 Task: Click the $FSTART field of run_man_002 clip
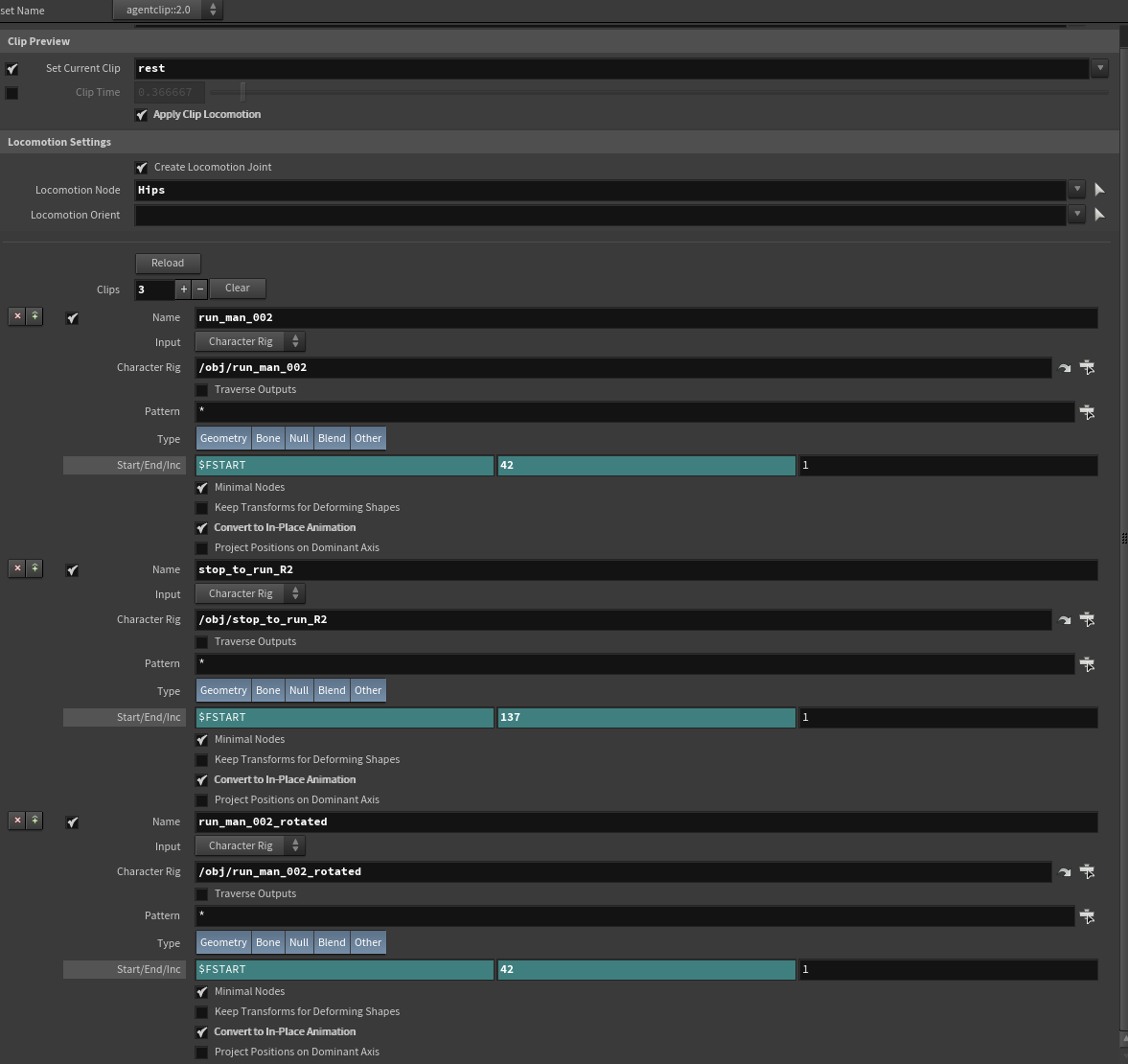(345, 466)
